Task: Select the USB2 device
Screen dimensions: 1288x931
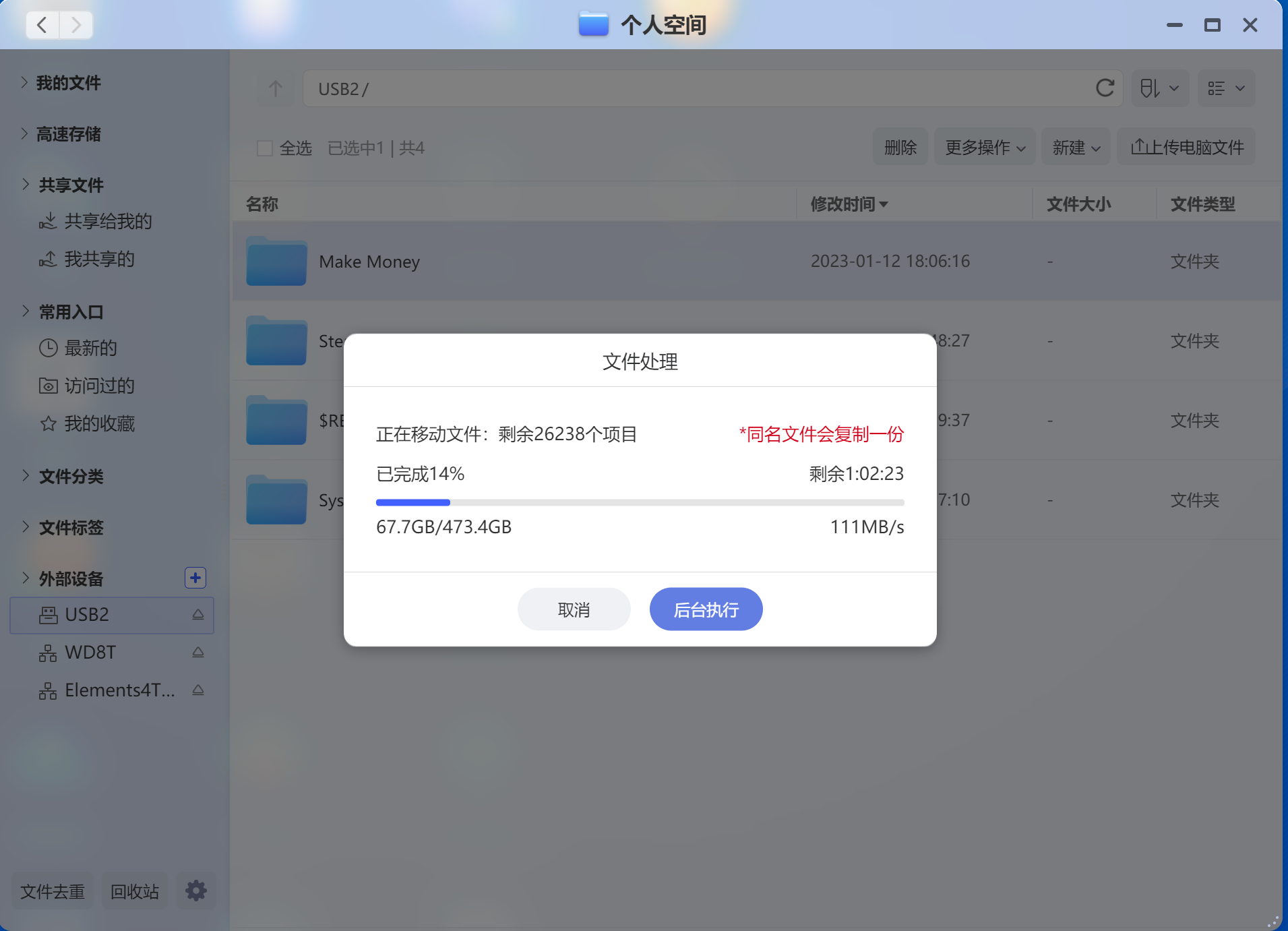Action: coord(112,615)
